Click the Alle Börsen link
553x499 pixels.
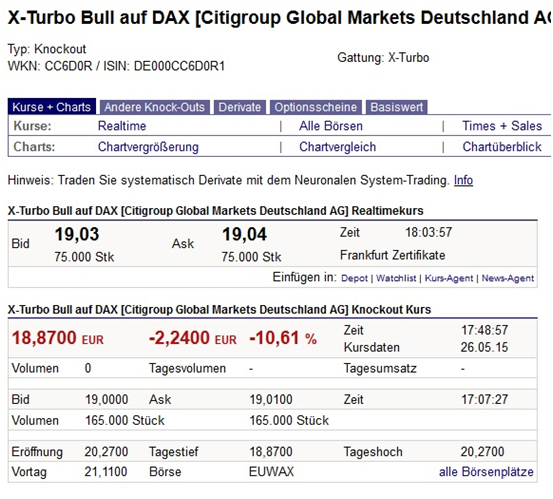pyautogui.click(x=331, y=126)
